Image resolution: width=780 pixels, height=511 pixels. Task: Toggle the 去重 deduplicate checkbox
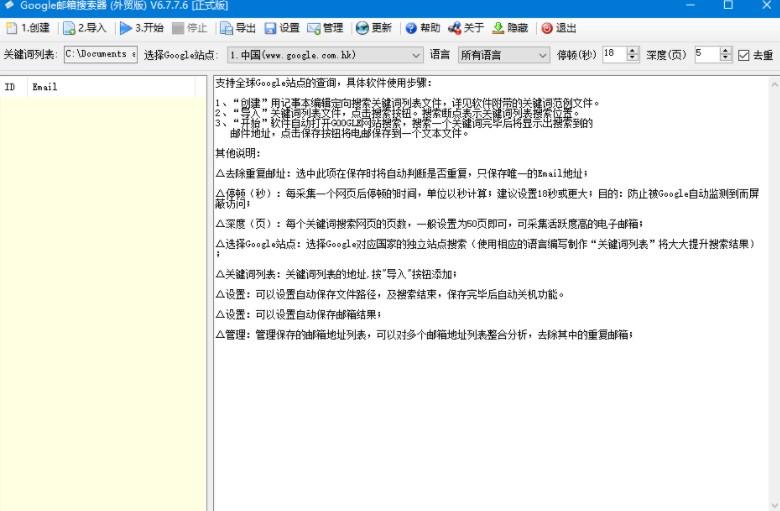pos(744,55)
